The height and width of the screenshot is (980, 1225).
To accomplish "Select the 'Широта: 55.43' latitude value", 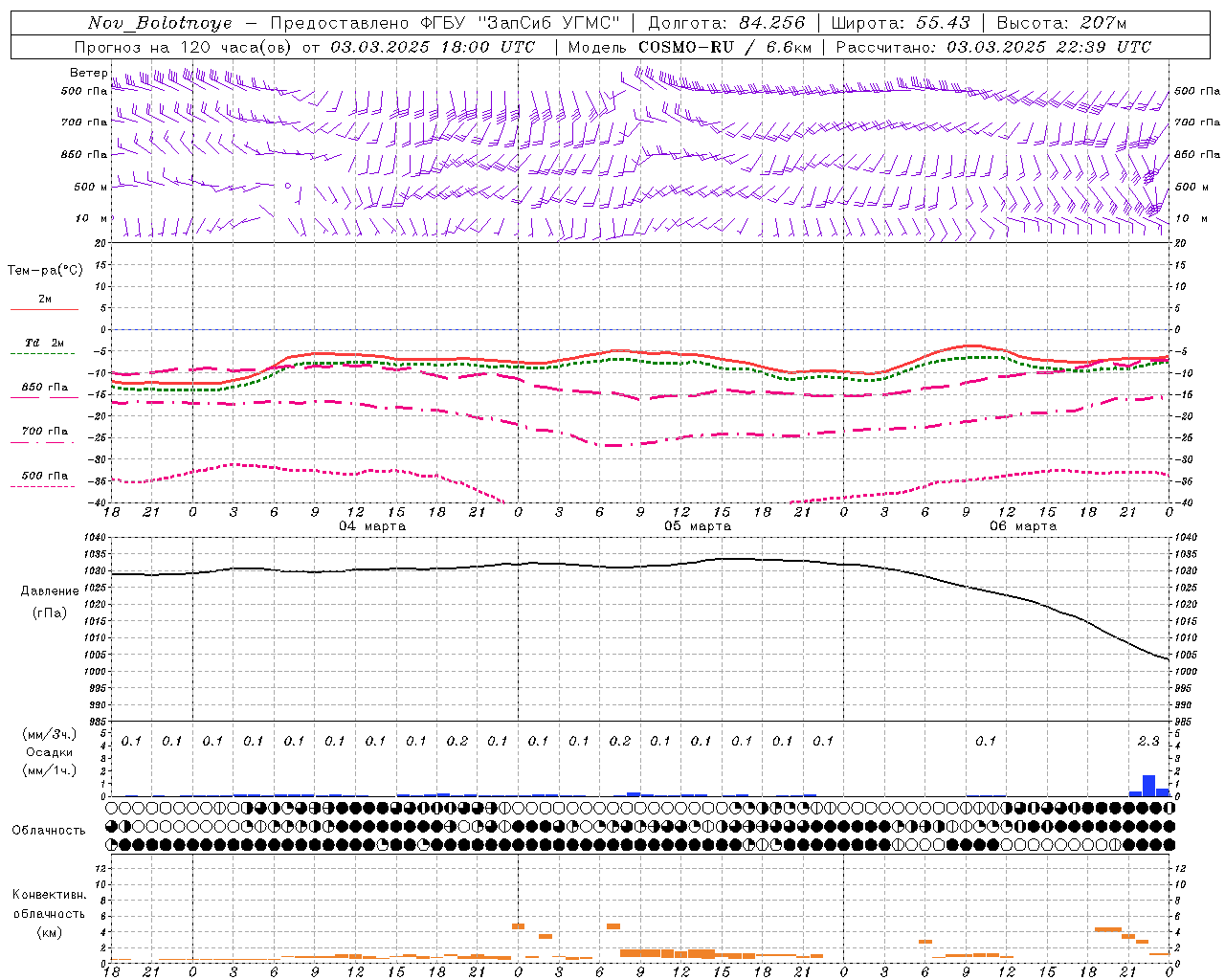I will click(x=901, y=23).
